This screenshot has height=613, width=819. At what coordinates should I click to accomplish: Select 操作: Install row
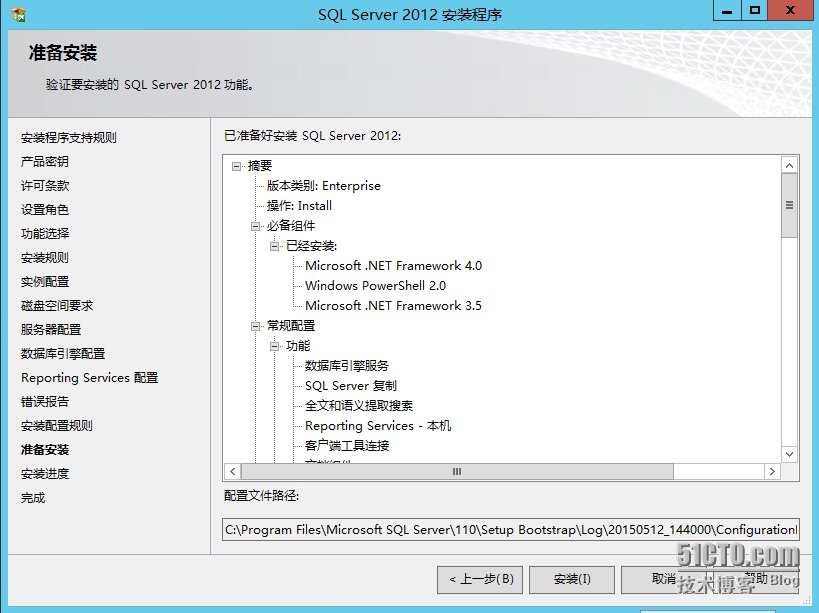tap(299, 206)
